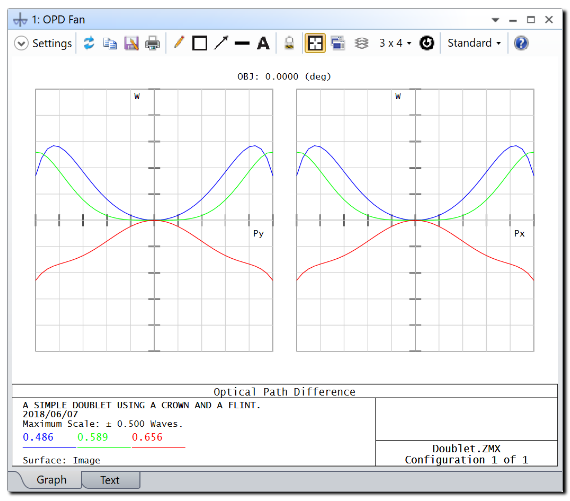The width and height of the screenshot is (570, 501).
Task: Expand the Settings panel
Action: 43,43
